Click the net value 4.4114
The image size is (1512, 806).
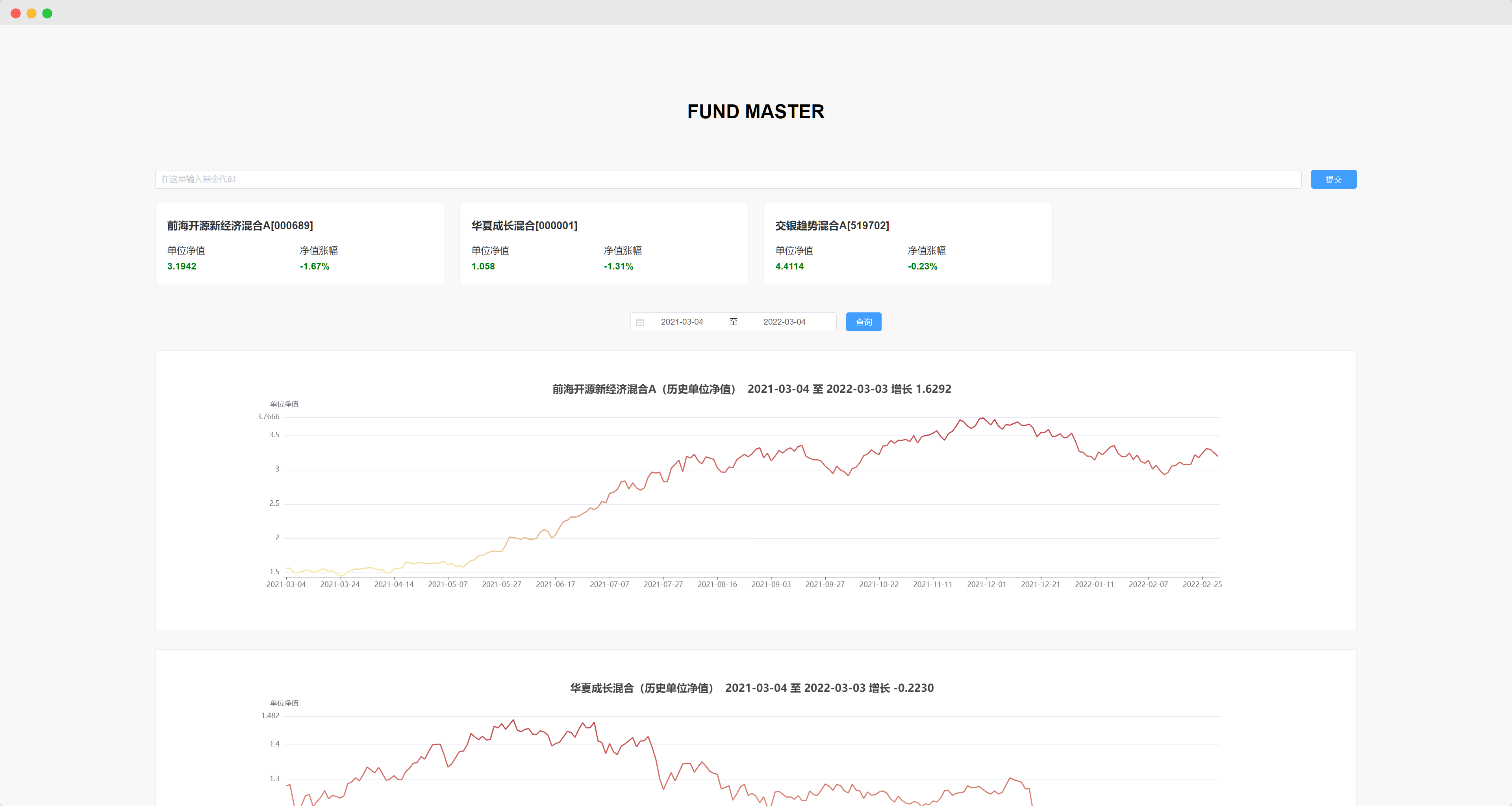789,266
